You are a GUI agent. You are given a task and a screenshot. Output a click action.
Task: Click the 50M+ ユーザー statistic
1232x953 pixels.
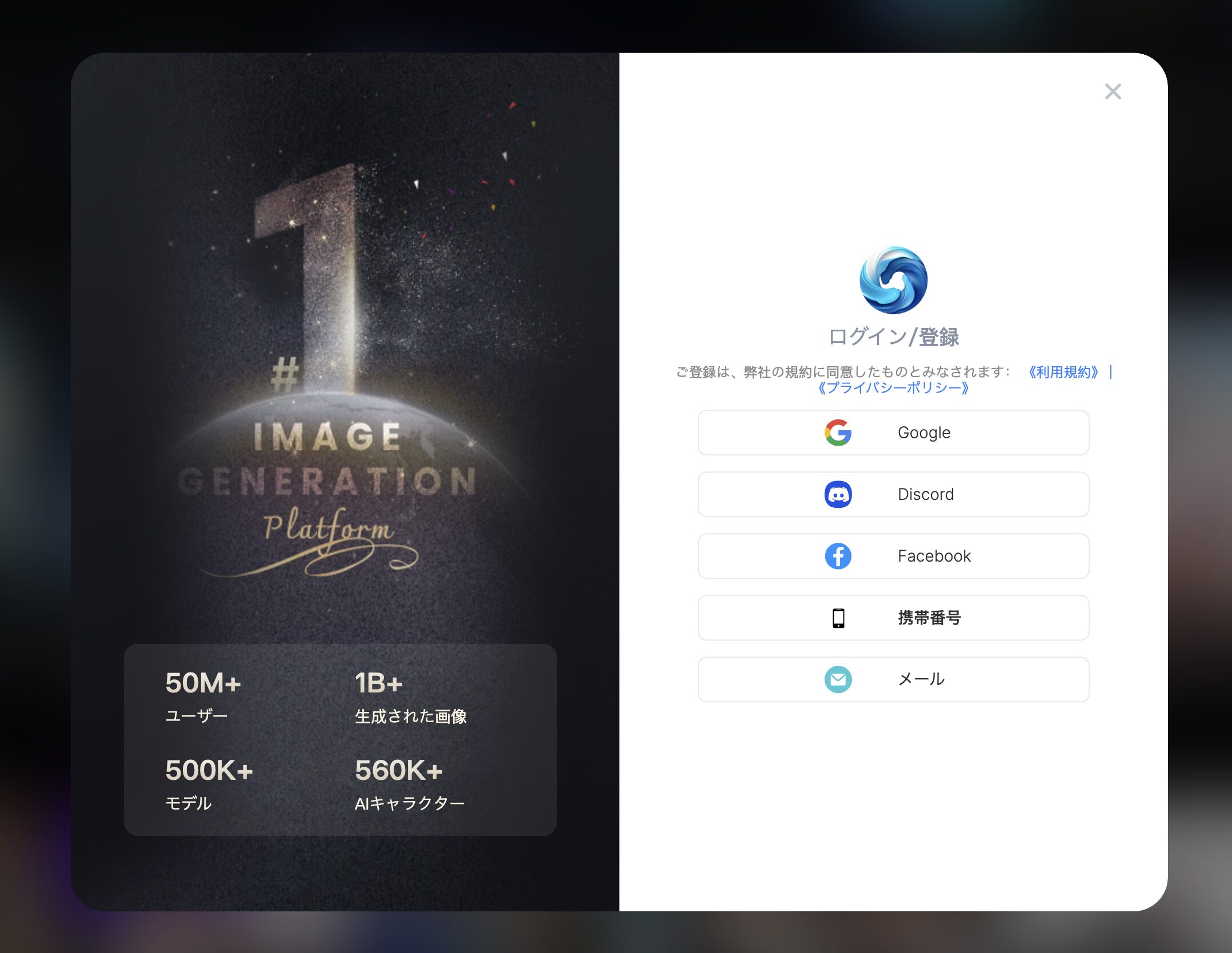point(203,696)
